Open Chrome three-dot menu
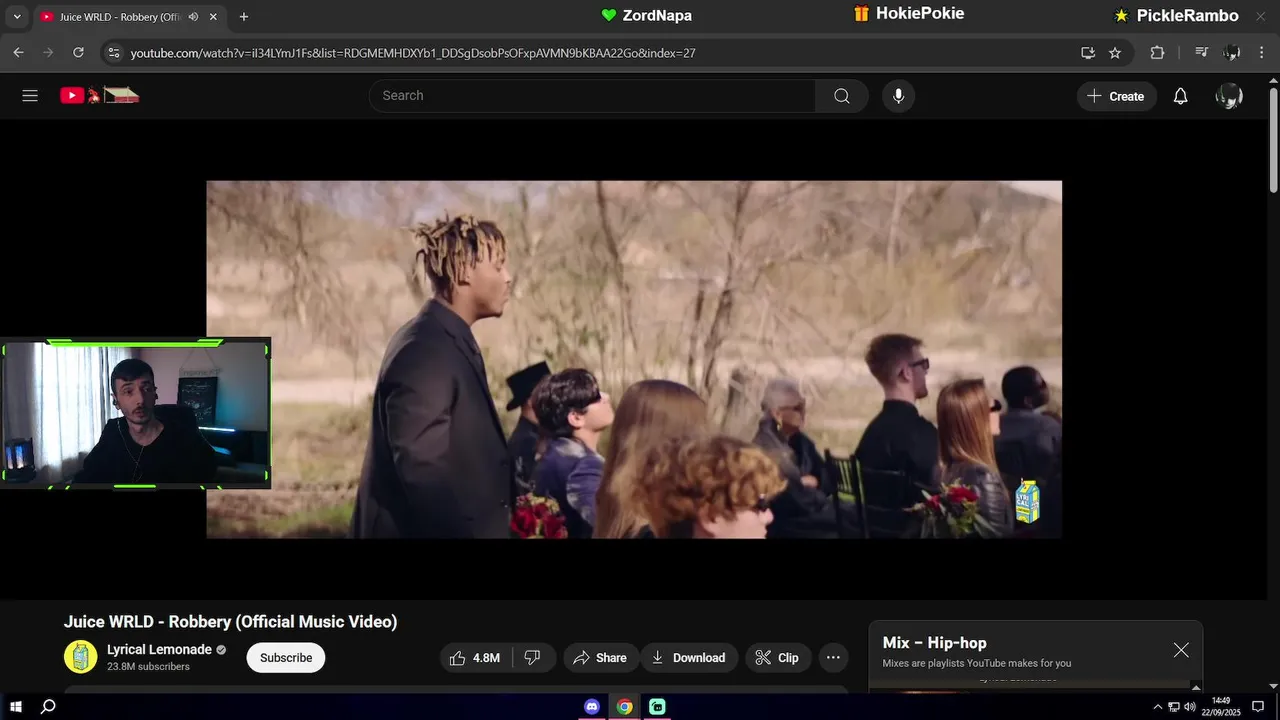This screenshot has width=1280, height=720. point(1262,53)
